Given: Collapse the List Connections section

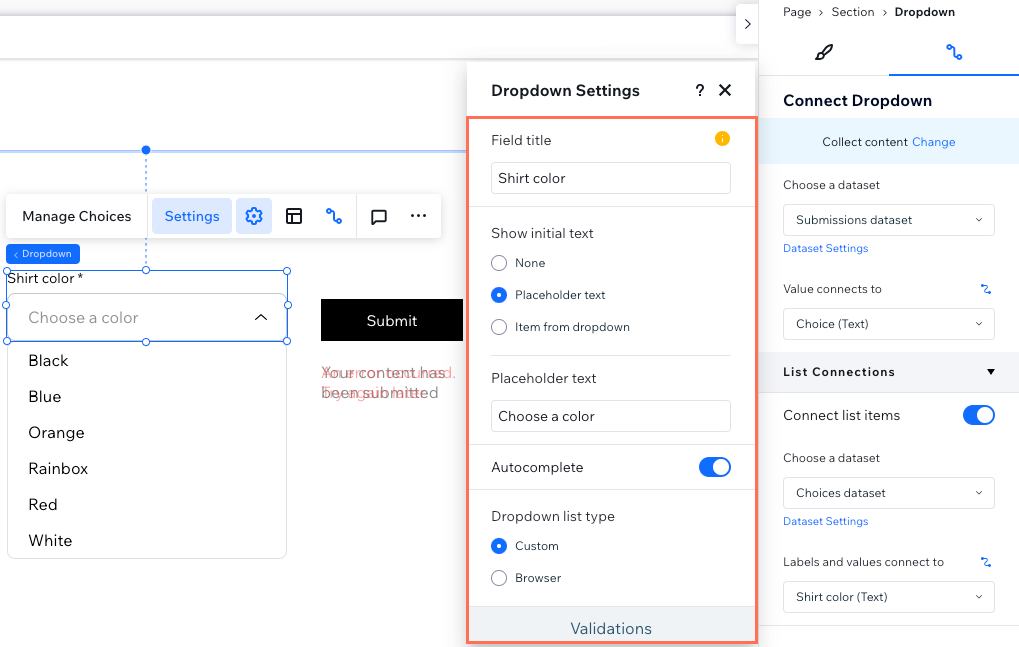Looking at the screenshot, I should click(x=990, y=372).
